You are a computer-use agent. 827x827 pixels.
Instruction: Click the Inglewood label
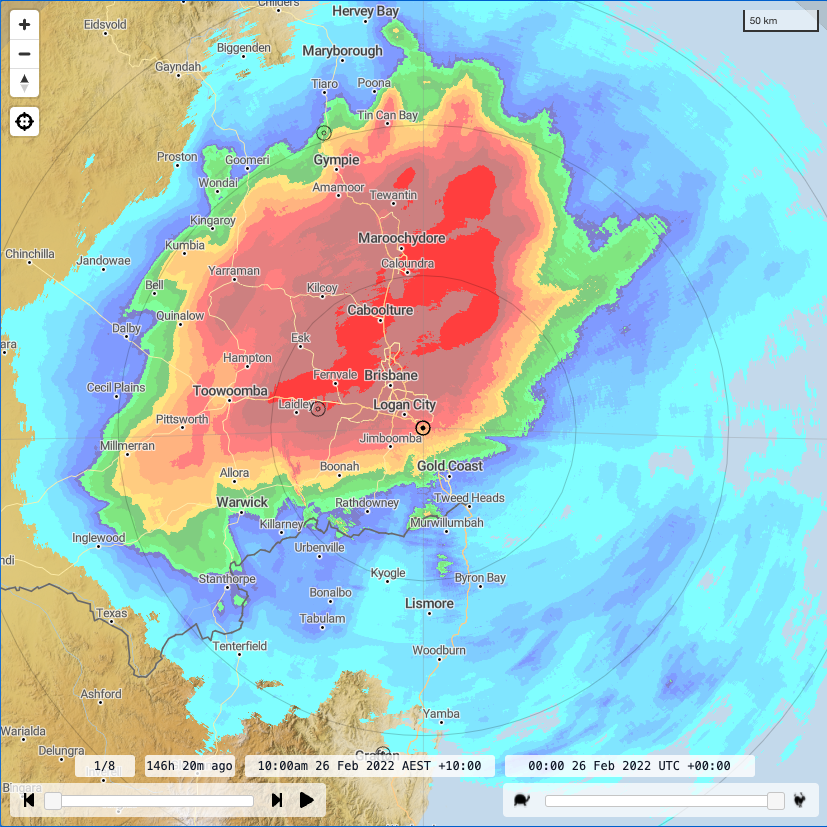coord(99,537)
